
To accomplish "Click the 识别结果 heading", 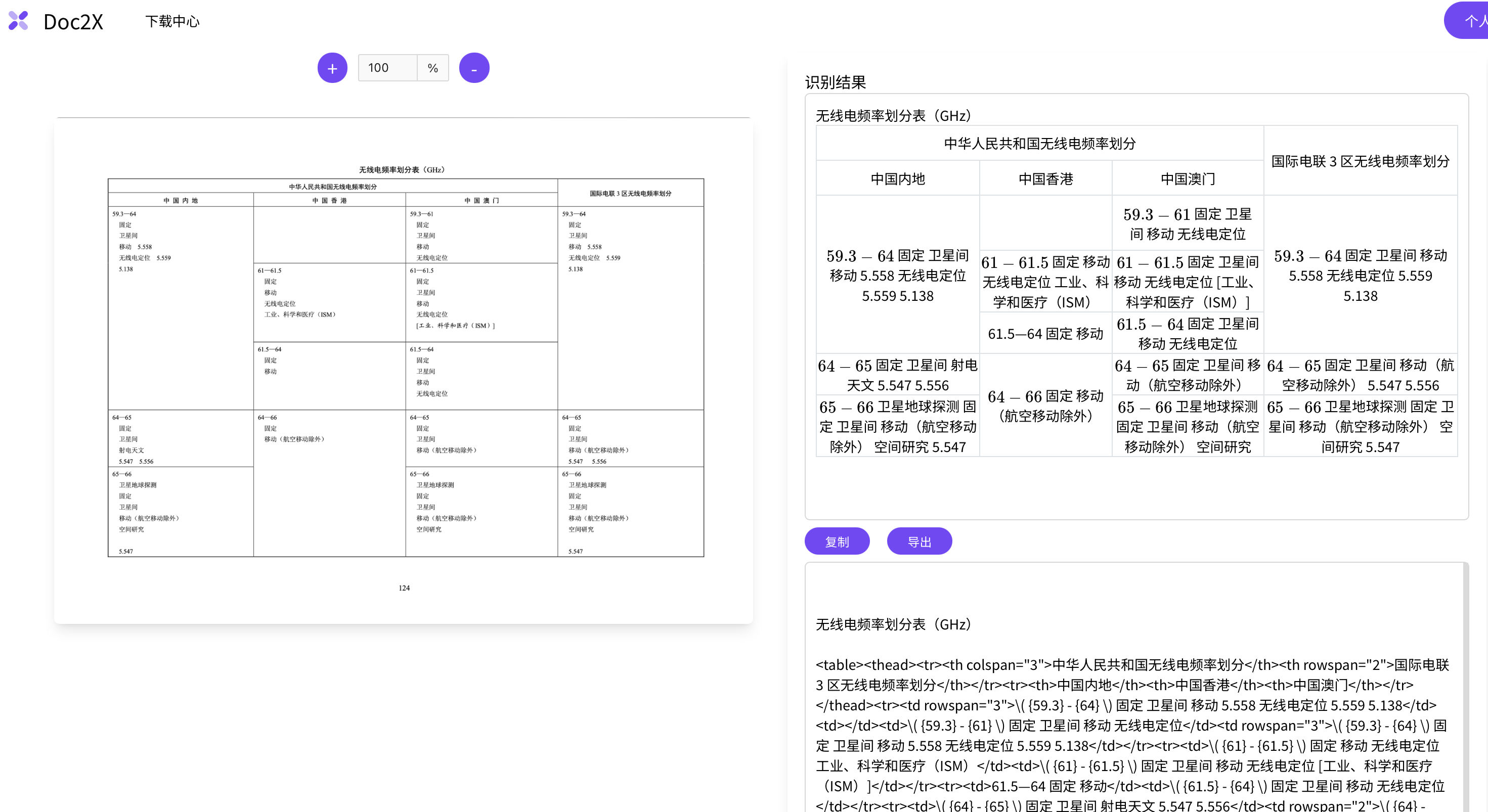I will pyautogui.click(x=835, y=82).
